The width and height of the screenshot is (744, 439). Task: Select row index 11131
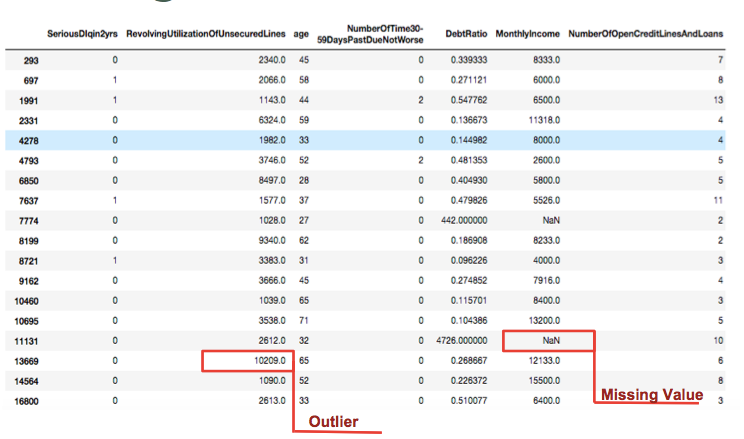[x=26, y=341]
